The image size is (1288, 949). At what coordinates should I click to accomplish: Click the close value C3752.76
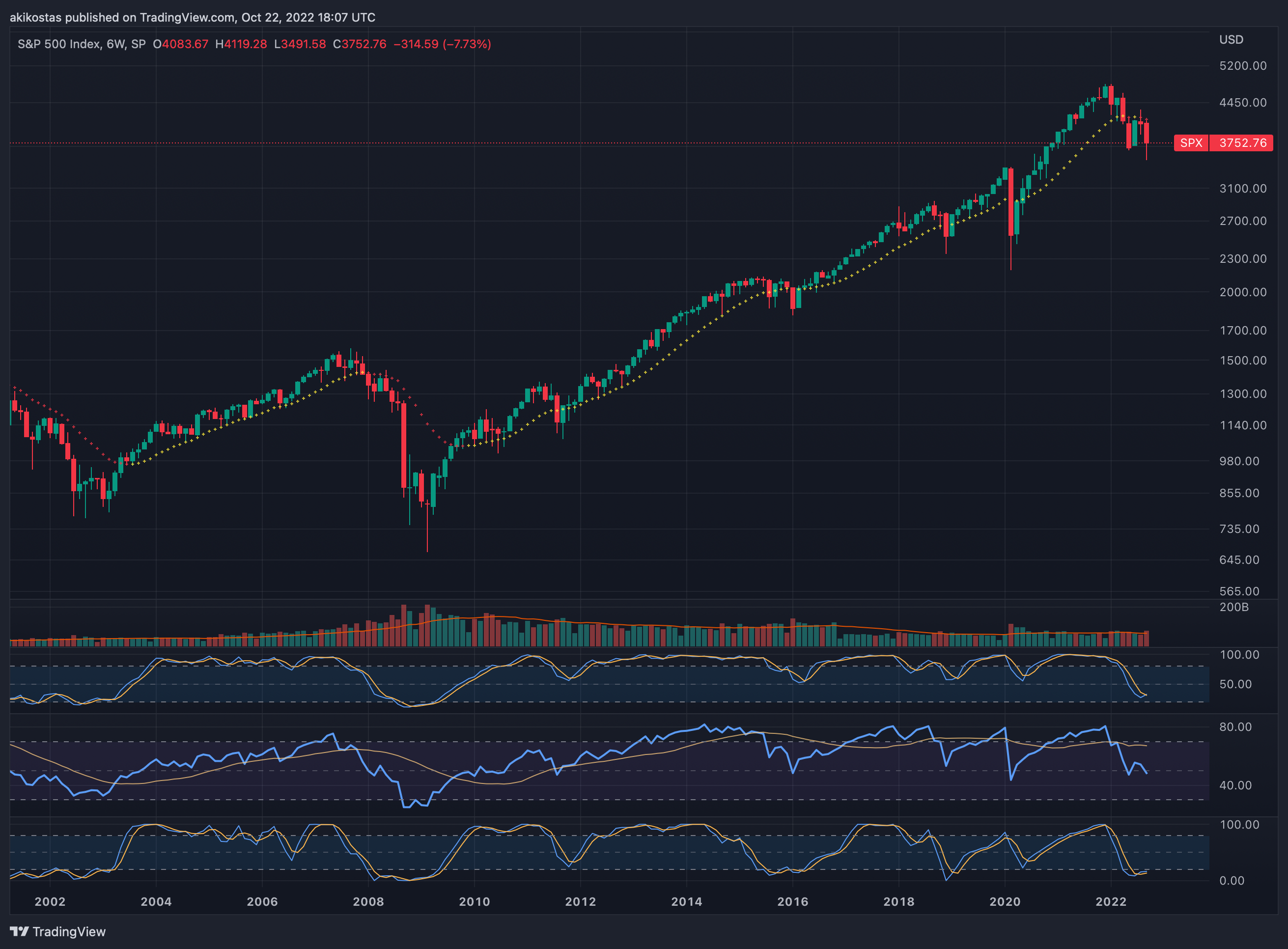(360, 44)
